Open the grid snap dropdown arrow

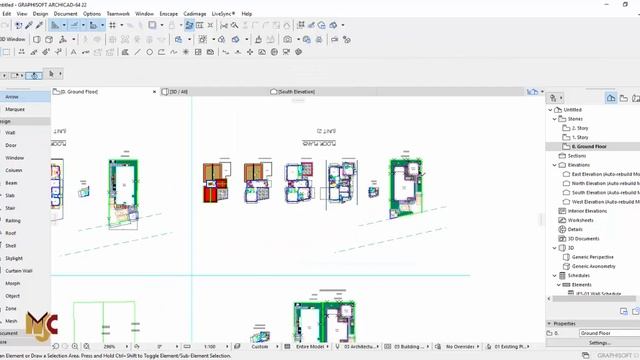(x=122, y=25)
